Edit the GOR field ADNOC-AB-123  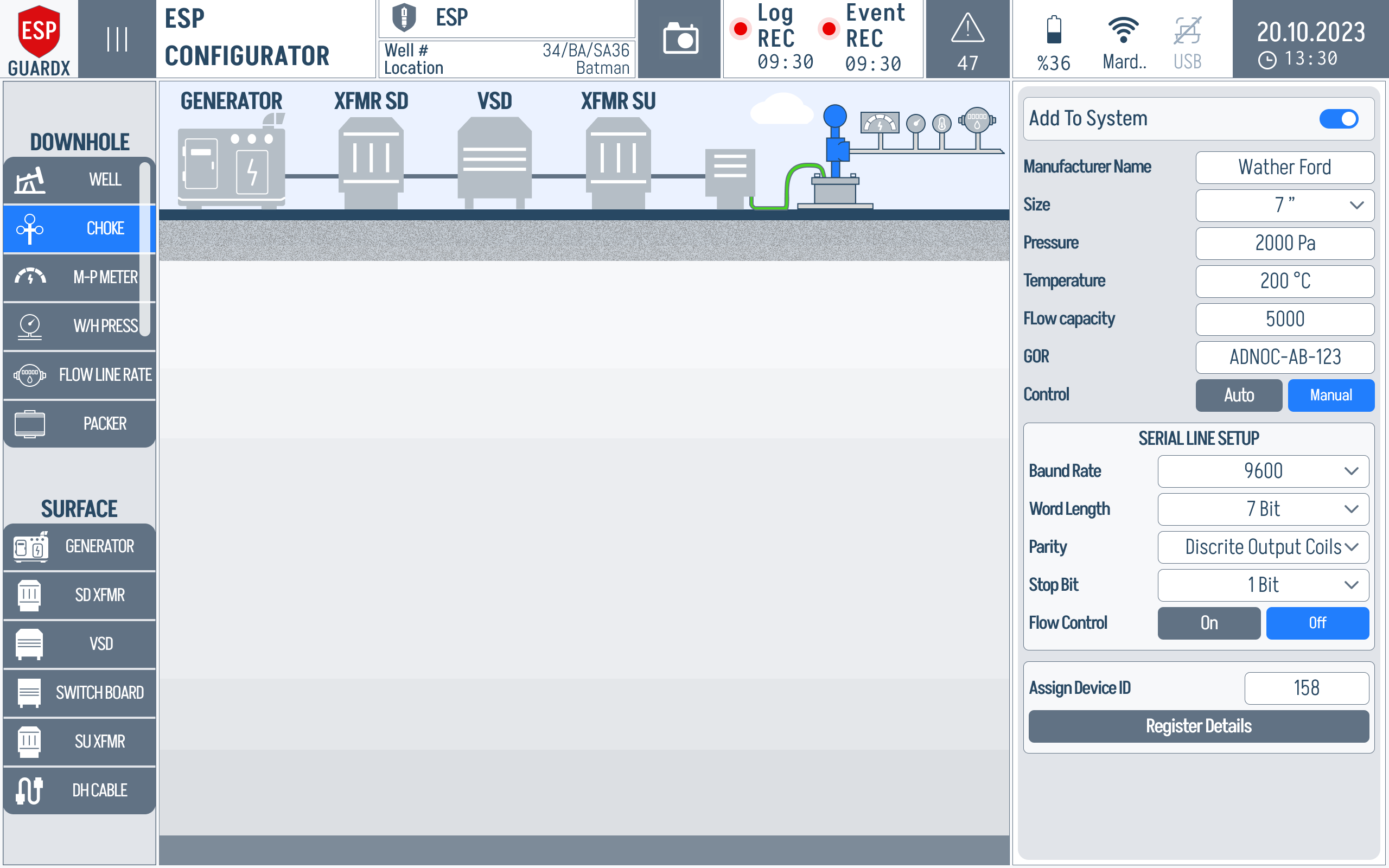(1284, 357)
